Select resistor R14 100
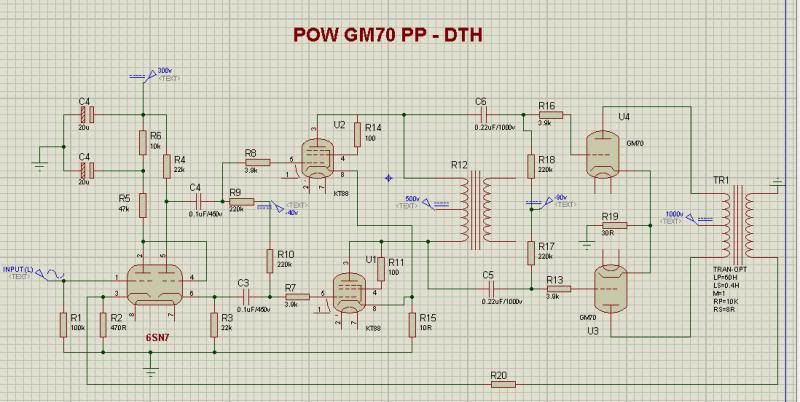Image resolution: width=800 pixels, height=402 pixels. tap(357, 135)
